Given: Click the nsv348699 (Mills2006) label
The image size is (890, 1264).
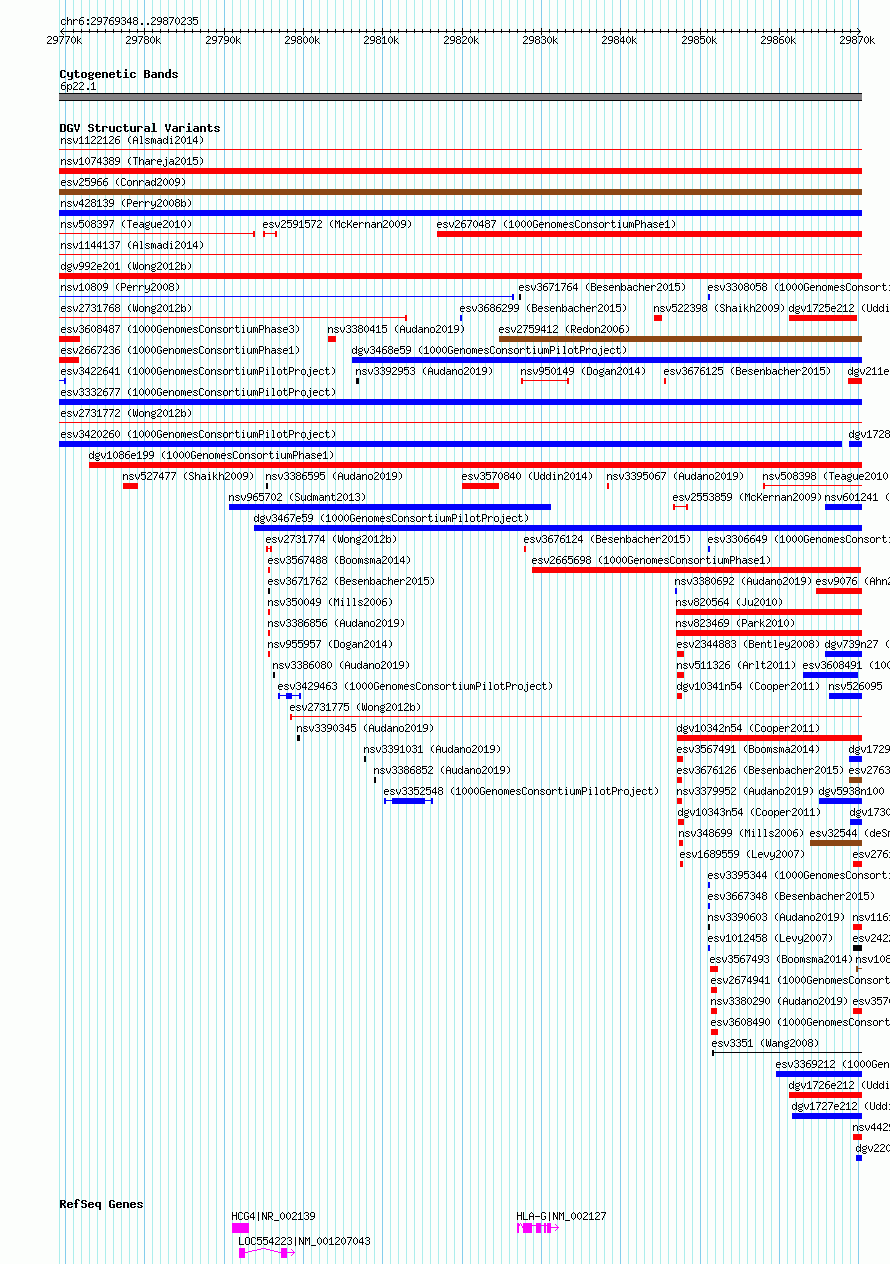Looking at the screenshot, I should point(740,833).
